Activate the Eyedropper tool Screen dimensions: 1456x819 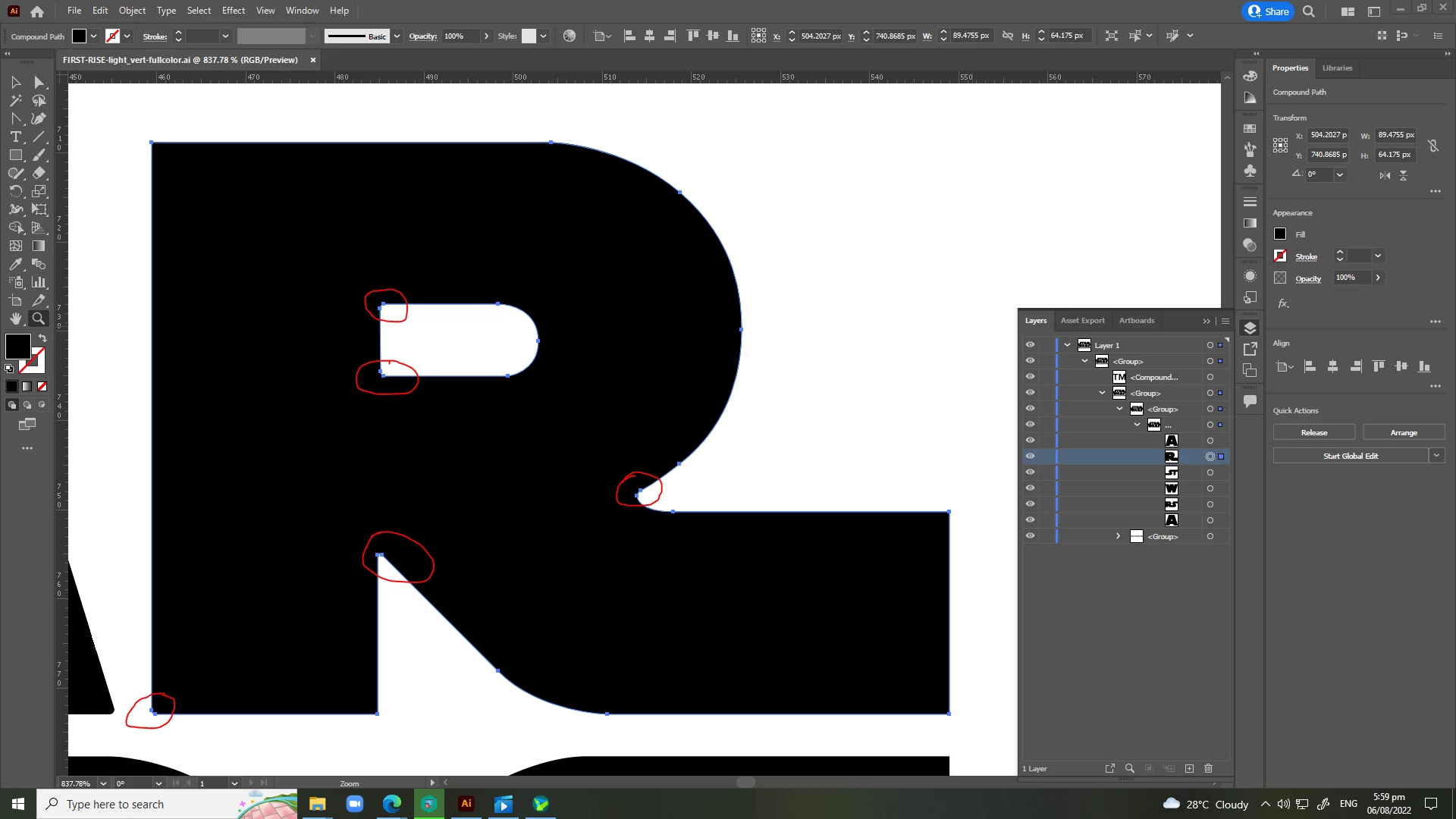[x=15, y=265]
